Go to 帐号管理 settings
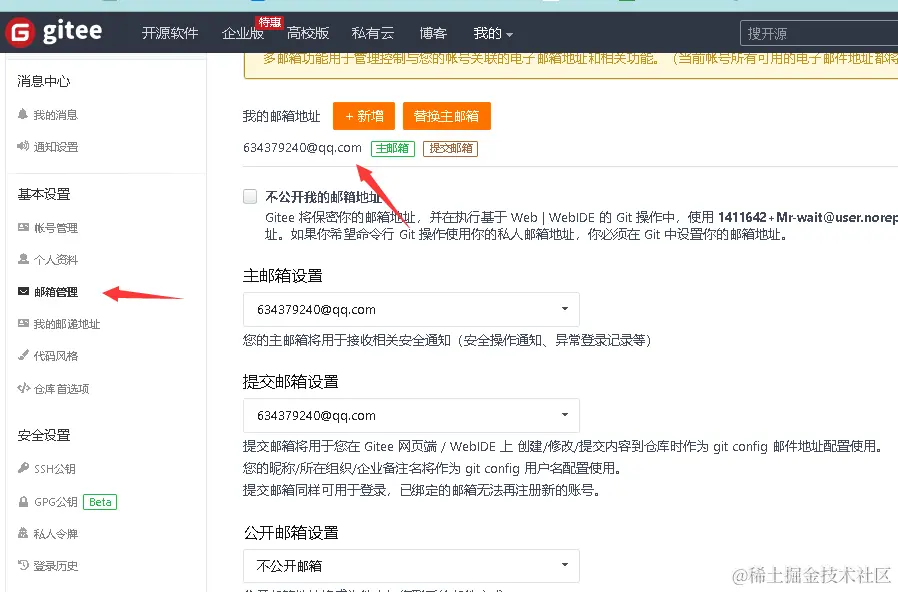The height and width of the screenshot is (592, 898). (x=56, y=228)
